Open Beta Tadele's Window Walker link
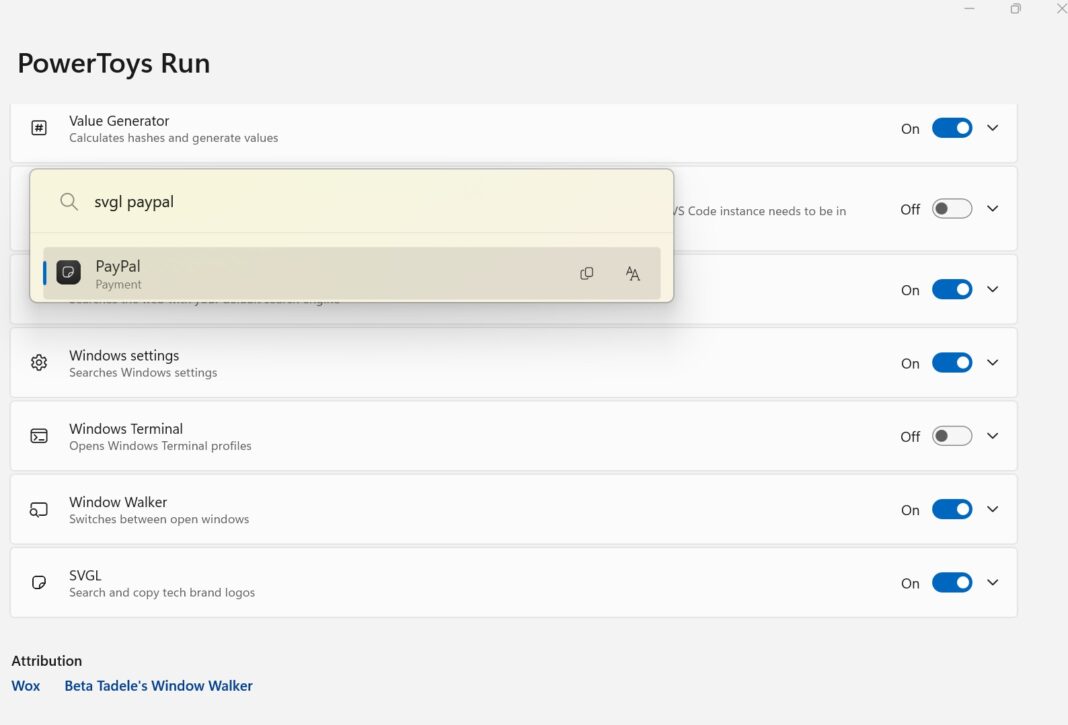1068x725 pixels. coord(158,686)
